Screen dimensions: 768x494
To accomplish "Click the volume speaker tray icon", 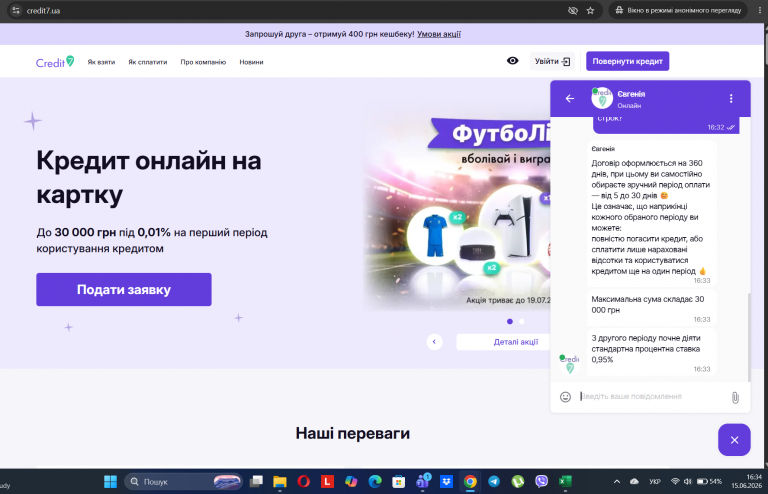I will click(x=687, y=482).
